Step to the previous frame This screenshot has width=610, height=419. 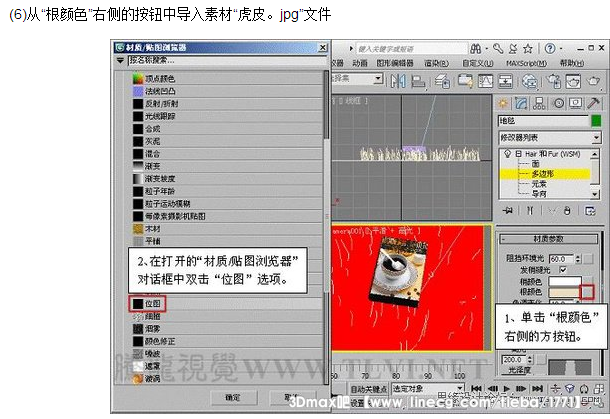click(493, 388)
